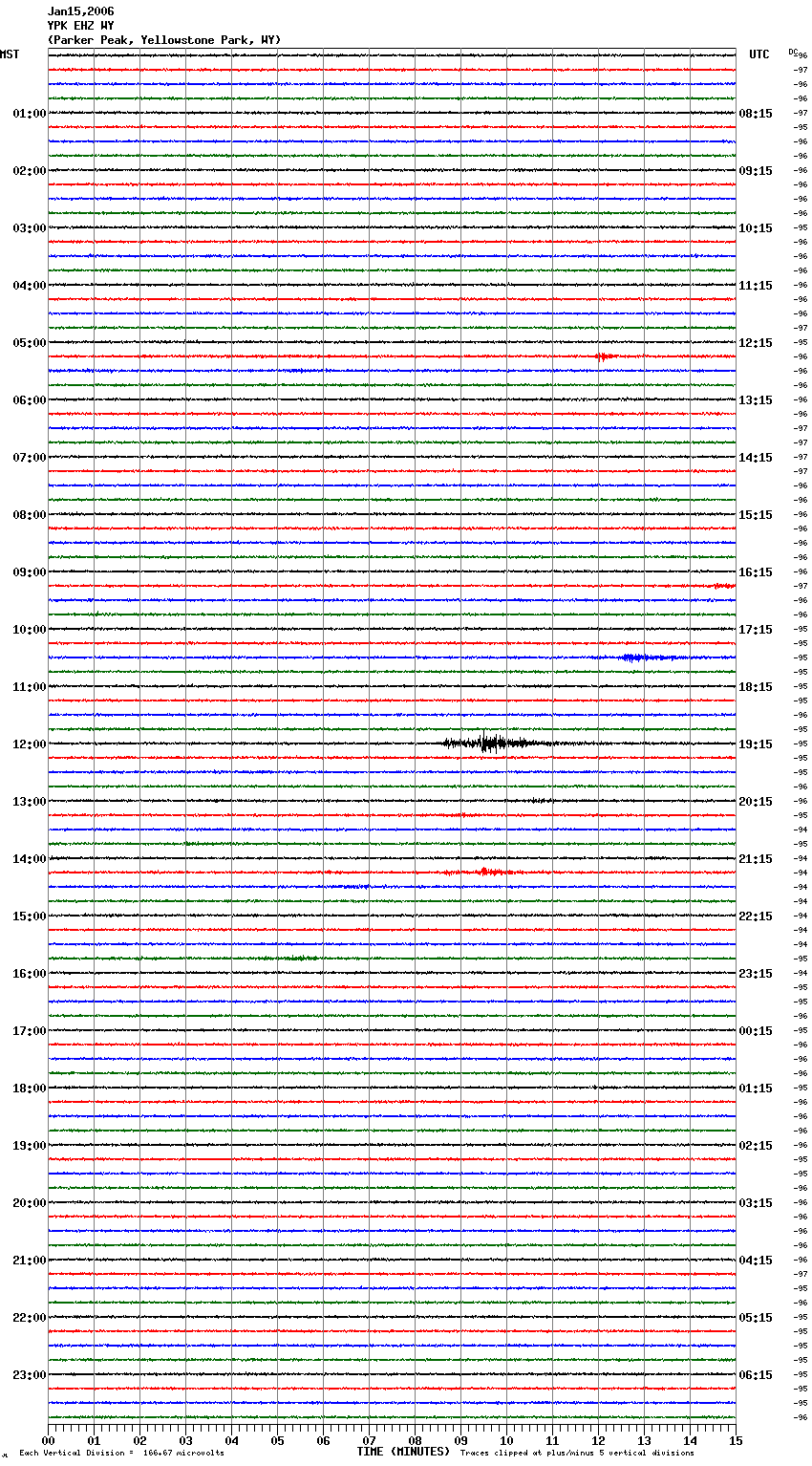Select the 17:00 MST time label

pyautogui.click(x=30, y=1031)
